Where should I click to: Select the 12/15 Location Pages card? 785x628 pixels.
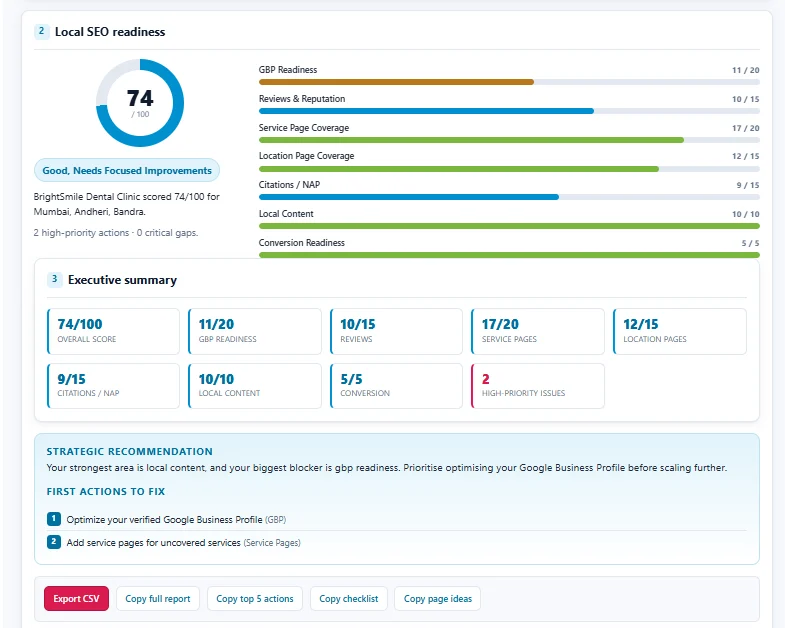(x=680, y=332)
